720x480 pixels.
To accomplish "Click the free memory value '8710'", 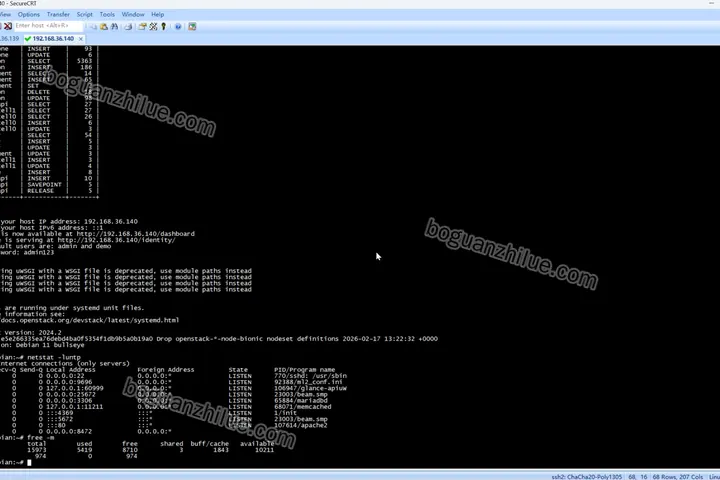I will pyautogui.click(x=130, y=450).
